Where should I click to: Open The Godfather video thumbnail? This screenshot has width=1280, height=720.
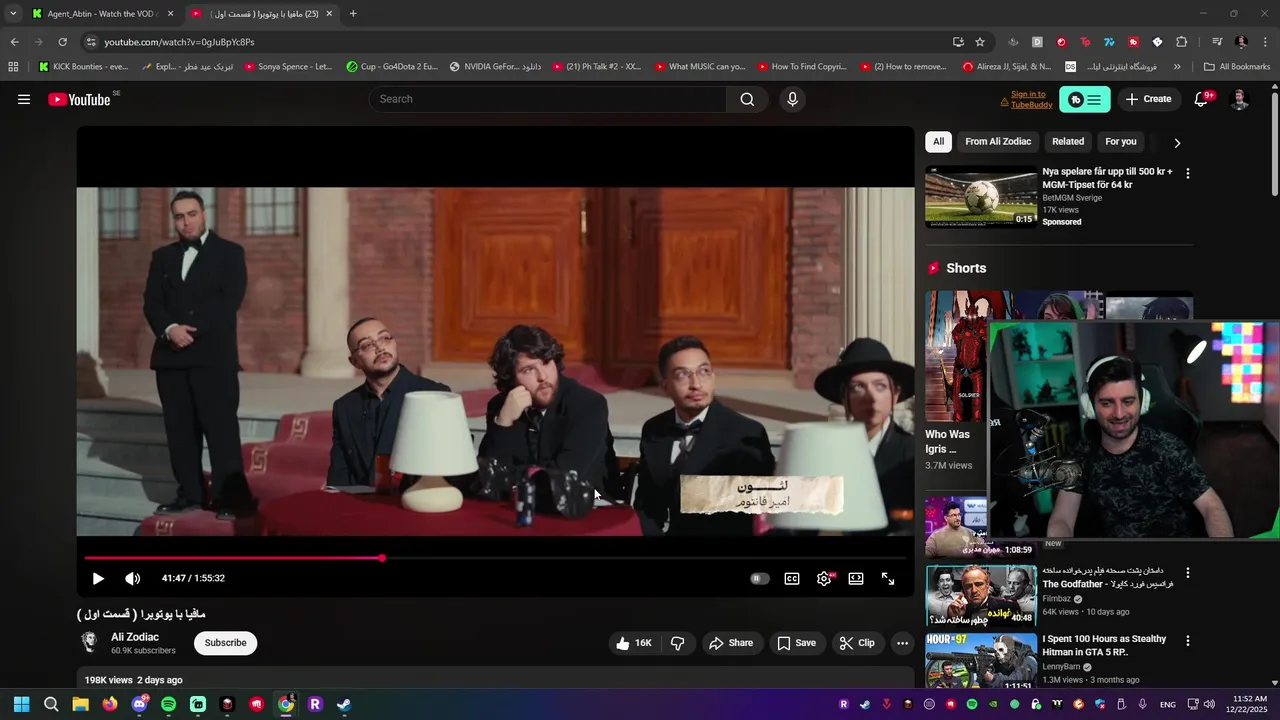[981, 596]
